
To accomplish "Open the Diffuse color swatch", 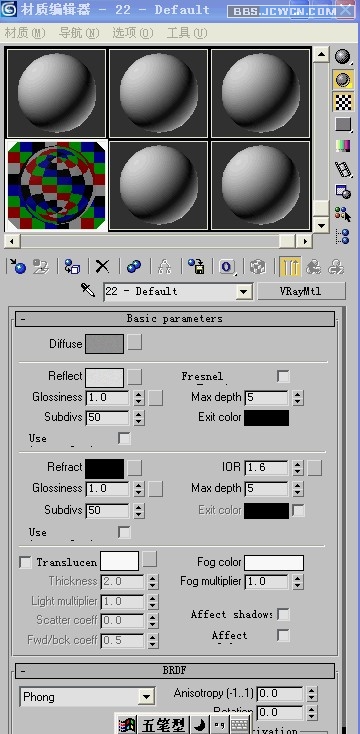I will tap(104, 344).
